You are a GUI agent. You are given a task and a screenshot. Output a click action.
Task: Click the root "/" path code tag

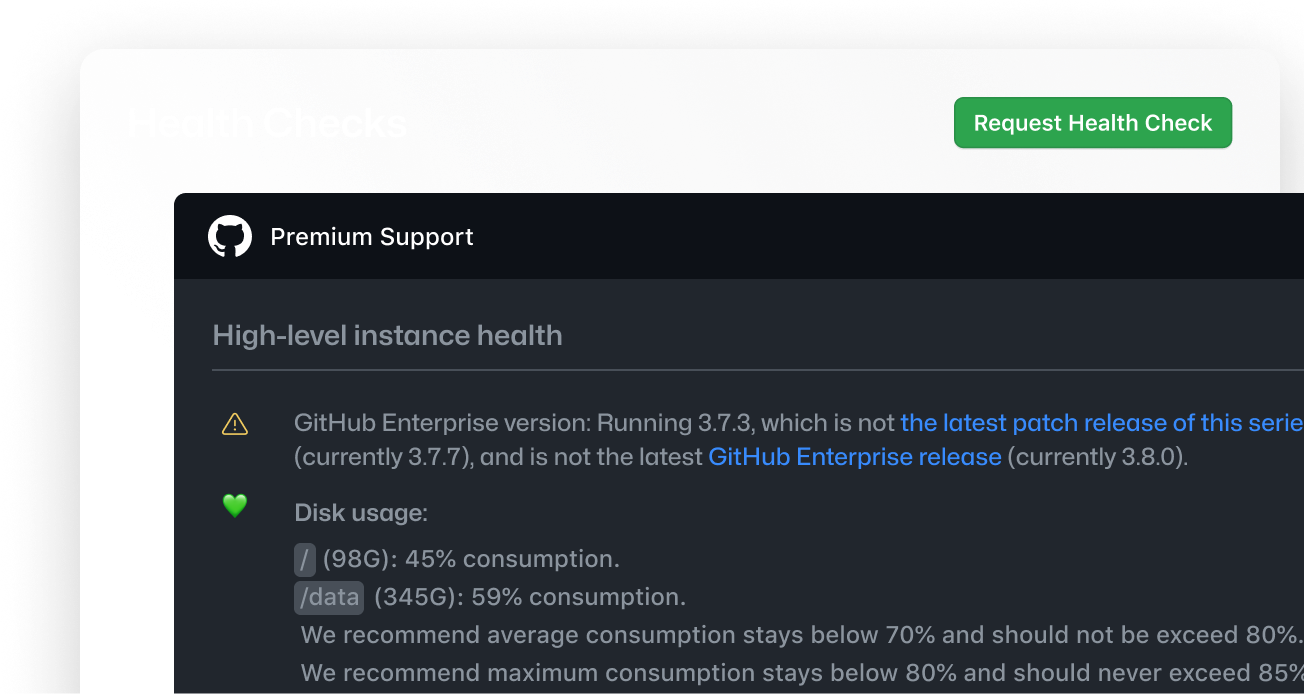305,559
